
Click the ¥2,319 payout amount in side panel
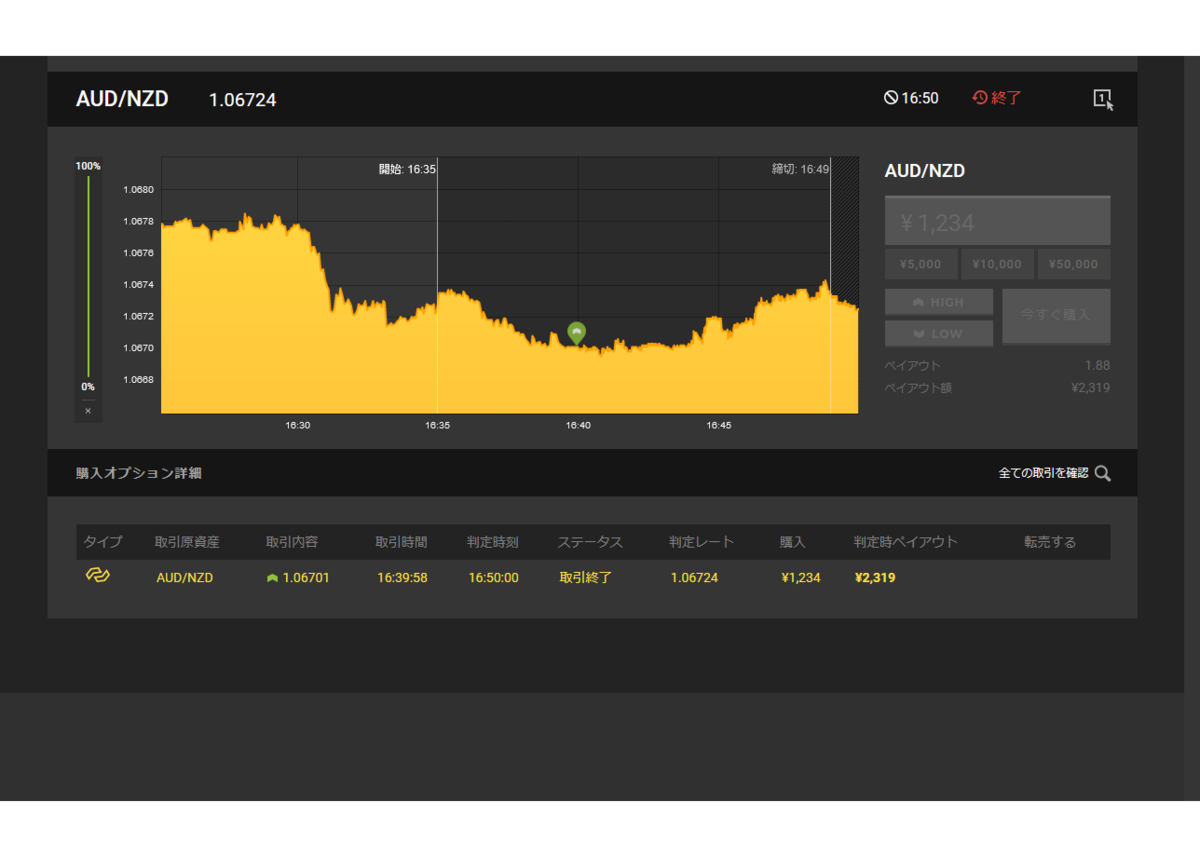click(x=1090, y=387)
